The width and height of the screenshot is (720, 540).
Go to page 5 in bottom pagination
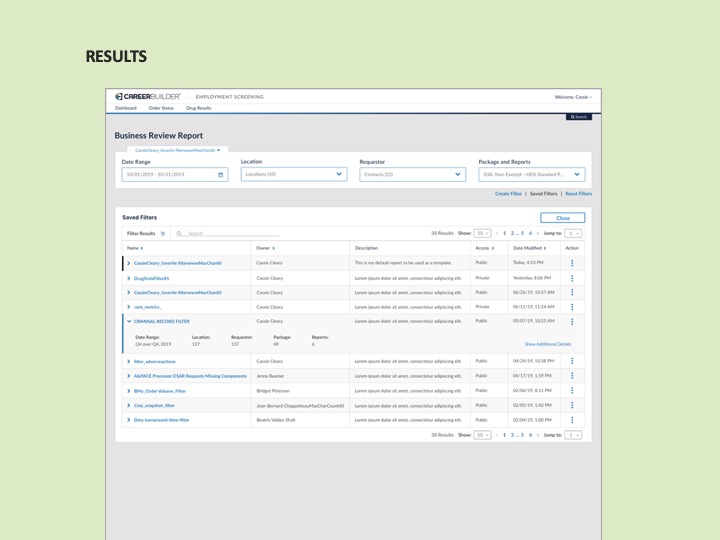522,435
